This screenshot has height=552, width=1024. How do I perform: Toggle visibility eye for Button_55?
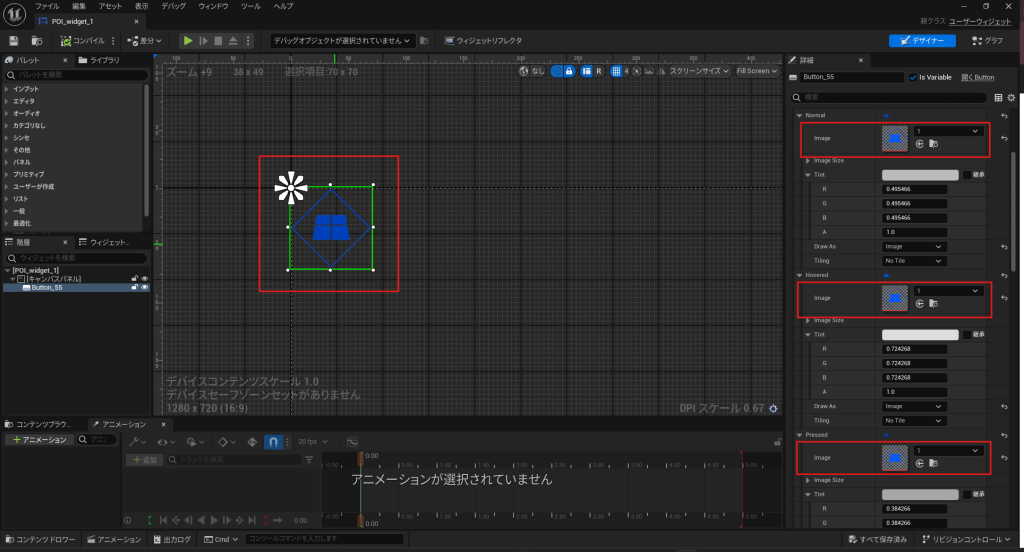(144, 287)
